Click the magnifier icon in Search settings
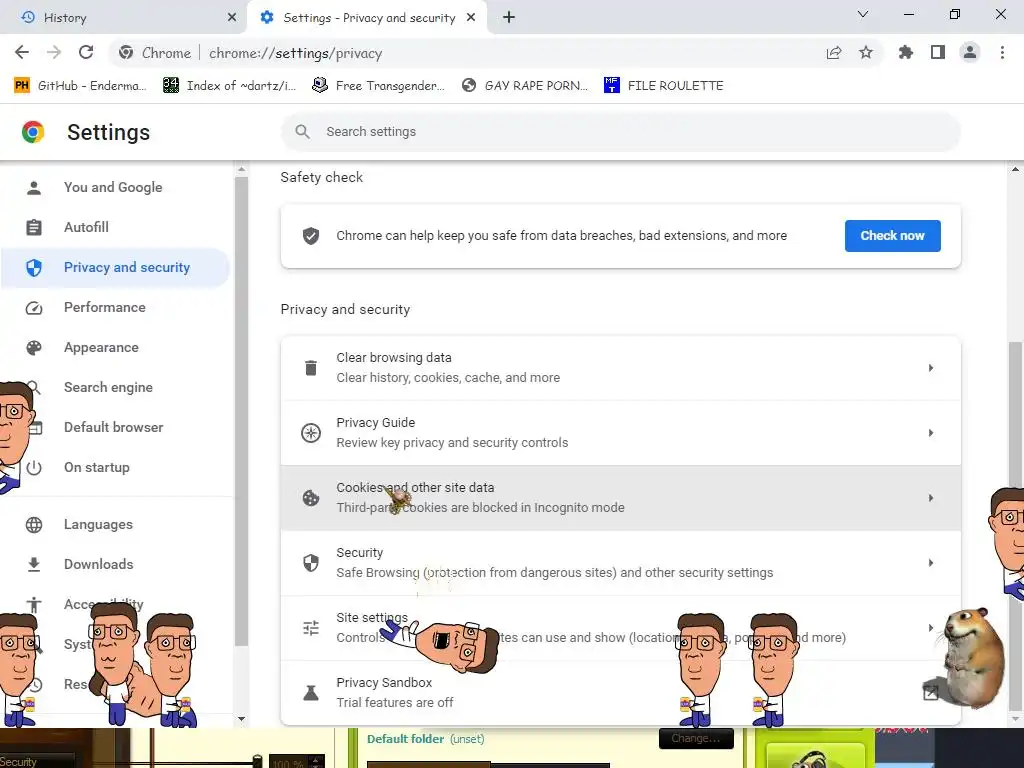Screen dimensions: 1024x768 coord(302,132)
